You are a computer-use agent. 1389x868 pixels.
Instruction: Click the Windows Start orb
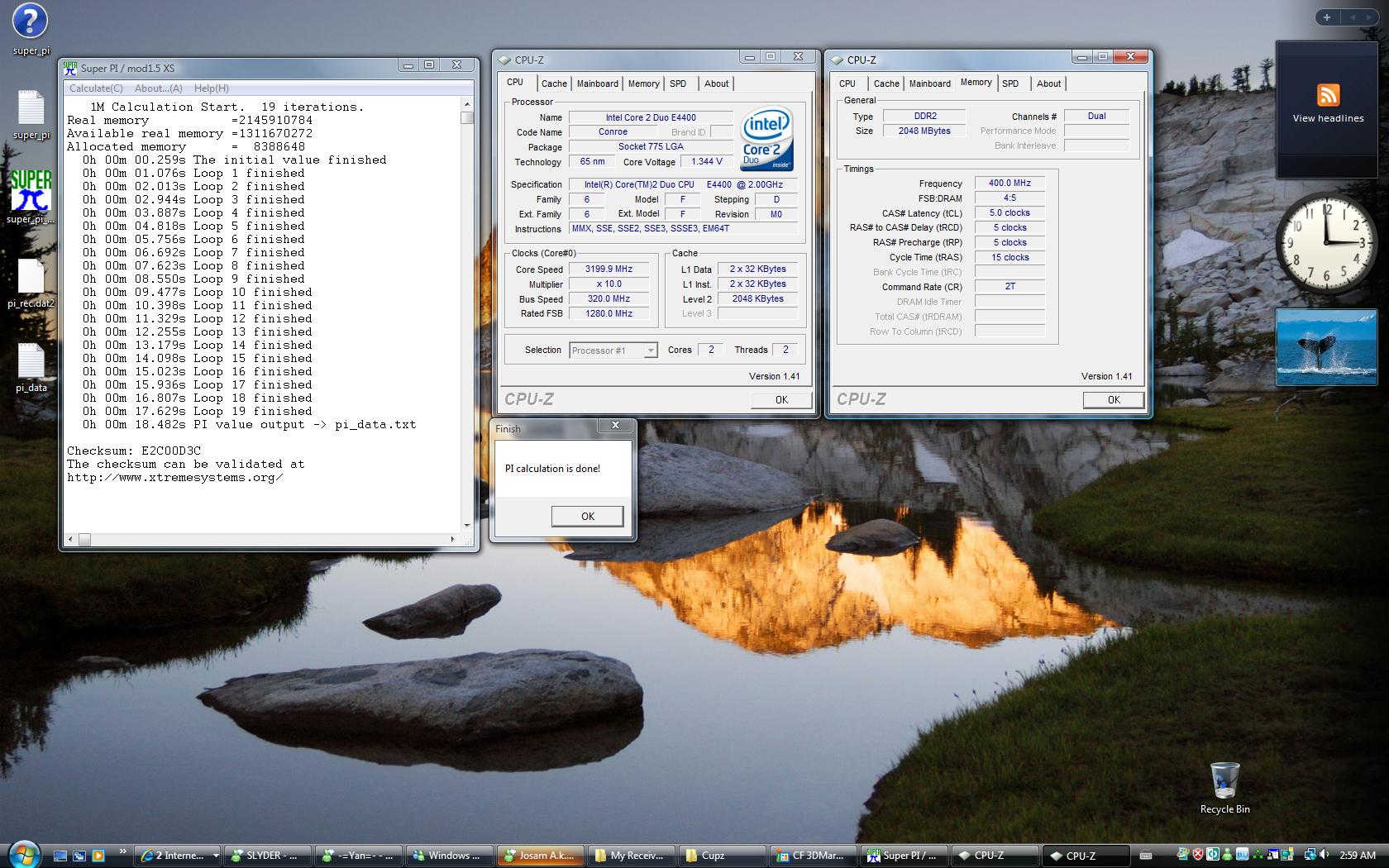point(23,853)
